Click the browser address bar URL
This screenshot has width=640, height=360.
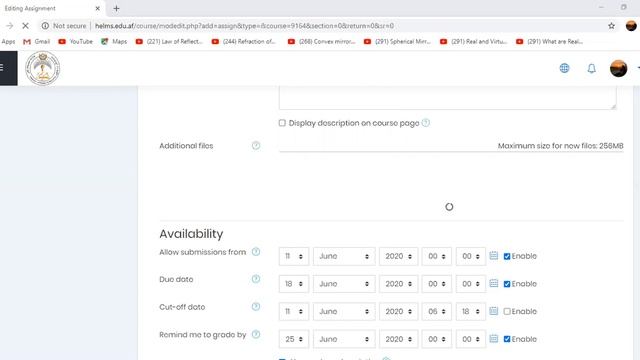[244, 26]
